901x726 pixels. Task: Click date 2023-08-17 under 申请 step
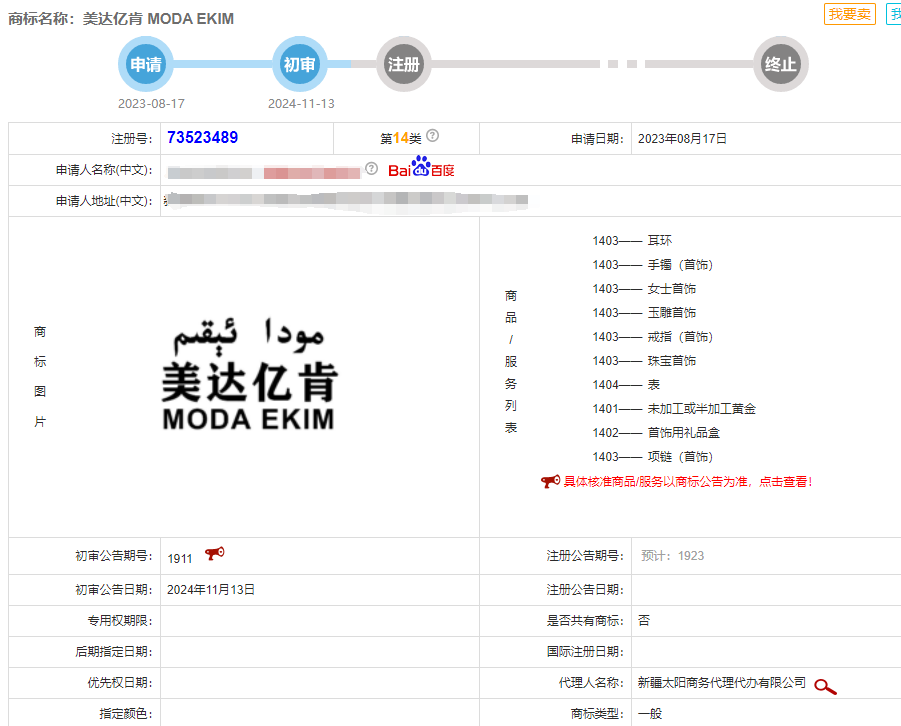151,103
